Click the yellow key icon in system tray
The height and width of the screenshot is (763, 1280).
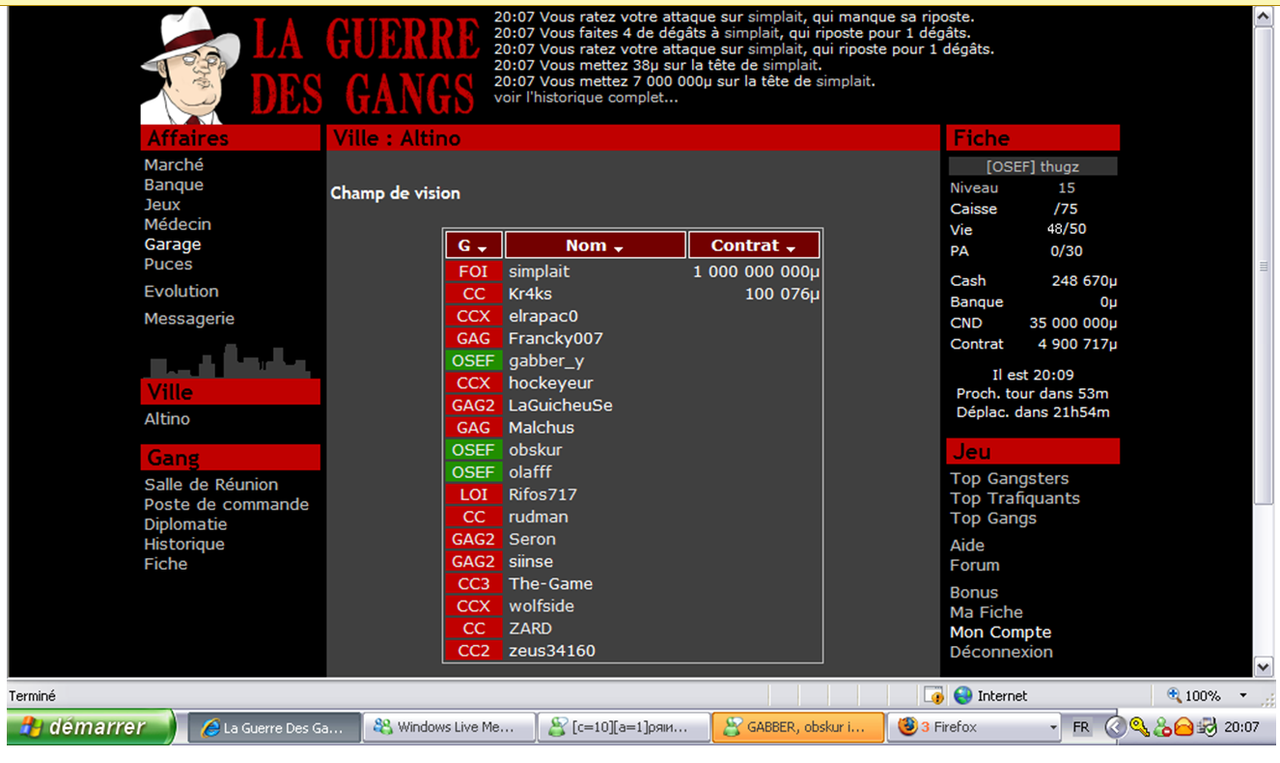pyautogui.click(x=1138, y=727)
